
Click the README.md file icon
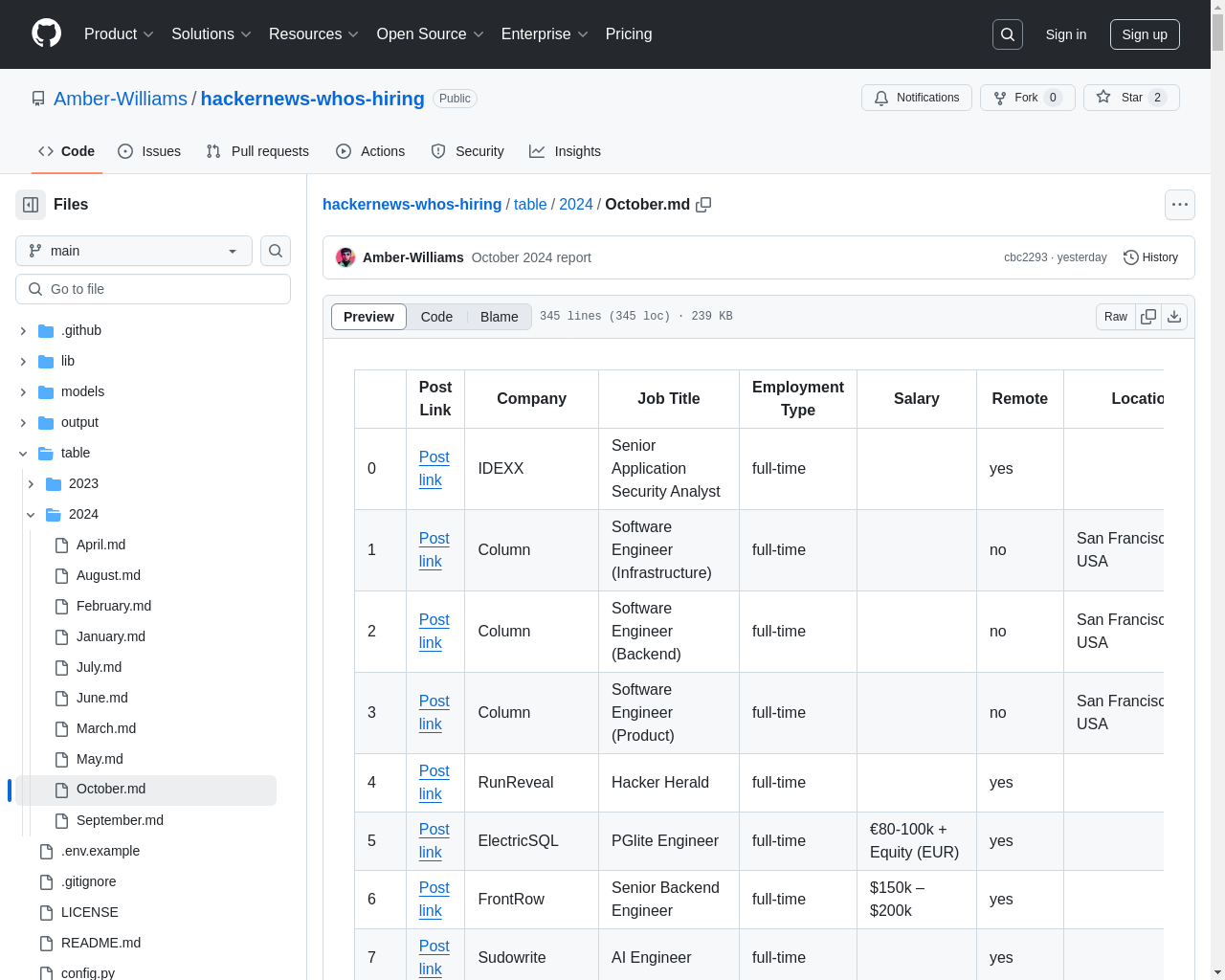pos(46,943)
